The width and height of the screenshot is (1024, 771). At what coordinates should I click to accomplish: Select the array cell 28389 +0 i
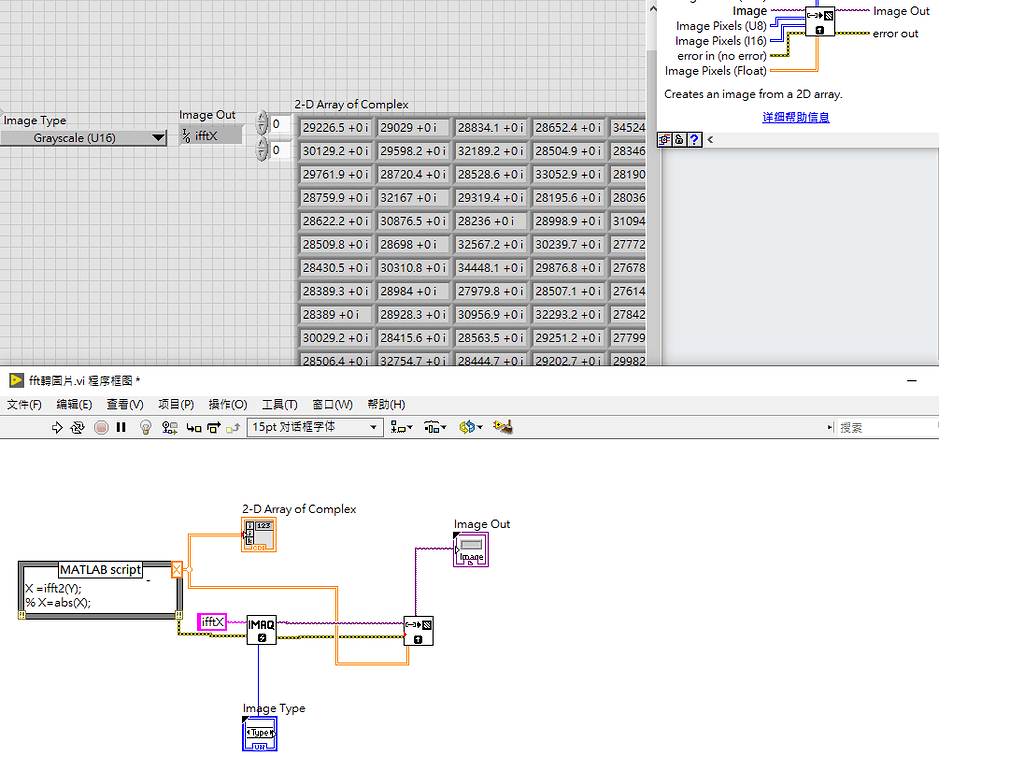click(335, 315)
